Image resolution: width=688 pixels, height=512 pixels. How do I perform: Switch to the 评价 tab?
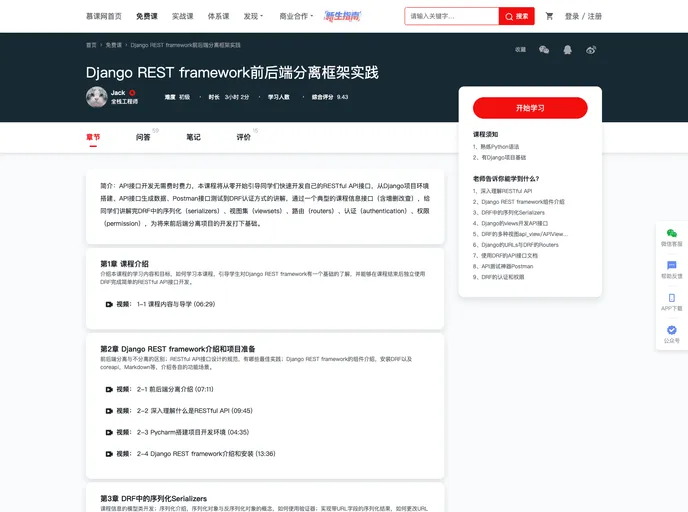243,137
